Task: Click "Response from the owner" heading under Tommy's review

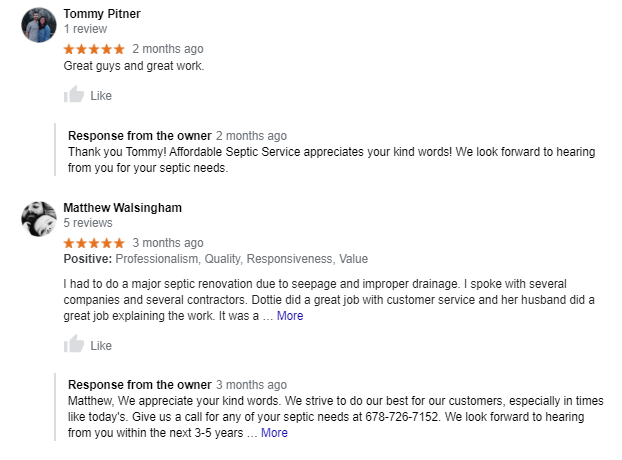Action: pyautogui.click(x=139, y=136)
